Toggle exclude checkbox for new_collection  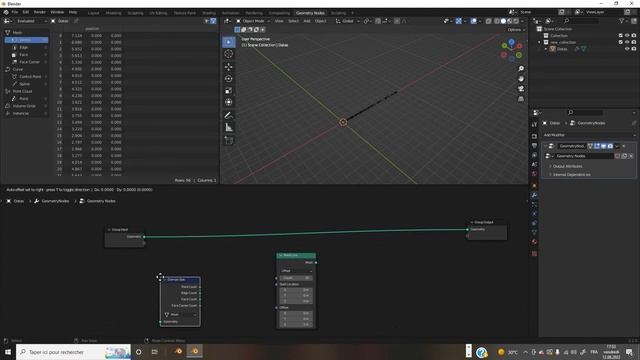pos(620,42)
